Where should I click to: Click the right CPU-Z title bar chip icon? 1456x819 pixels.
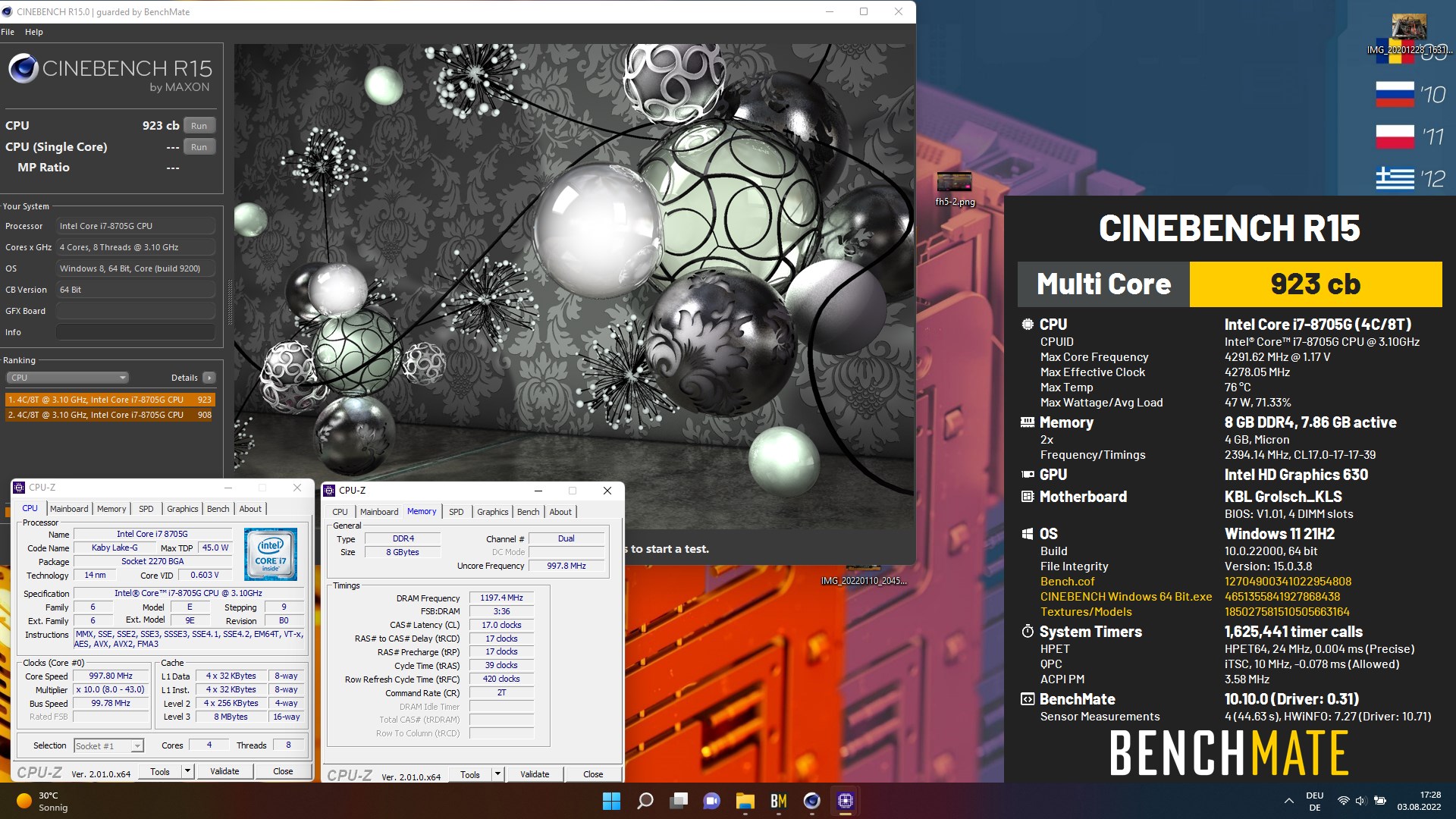(330, 491)
